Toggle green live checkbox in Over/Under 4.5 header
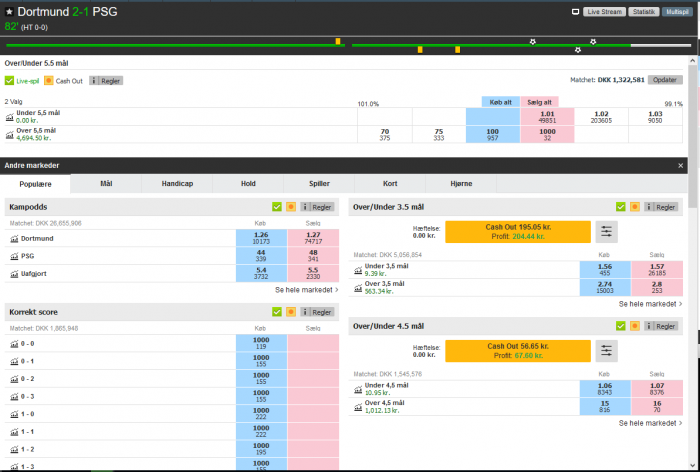This screenshot has width=700, height=472. [x=621, y=326]
